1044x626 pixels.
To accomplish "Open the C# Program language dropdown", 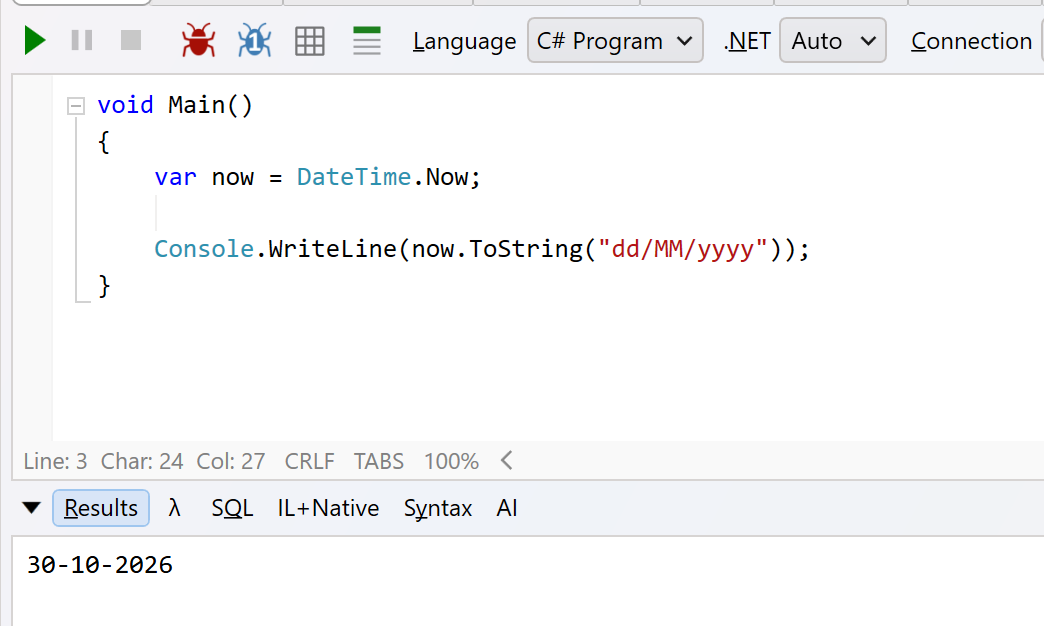I will click(615, 41).
